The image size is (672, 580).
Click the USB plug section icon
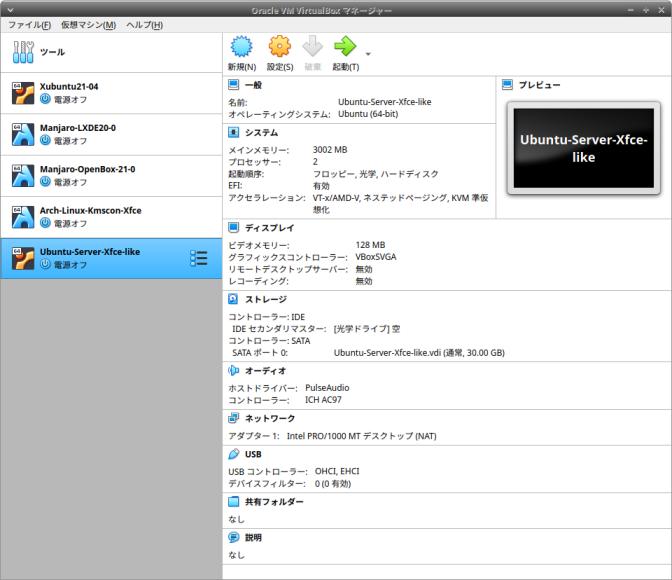(x=234, y=454)
